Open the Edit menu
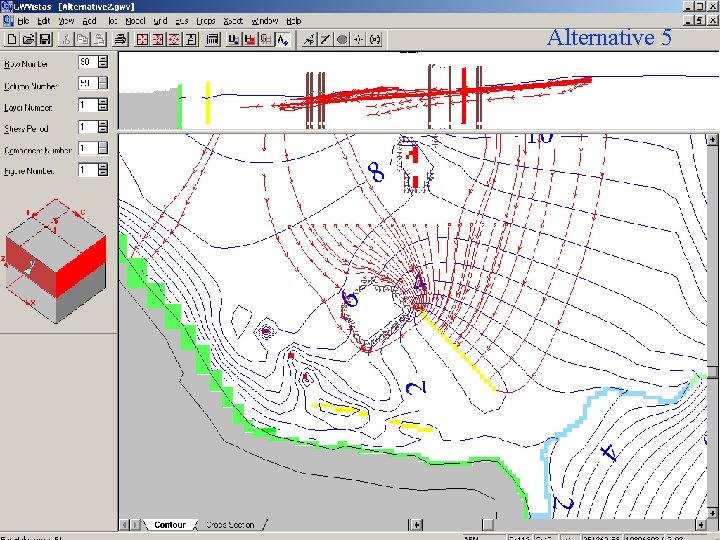The height and width of the screenshot is (540, 720). pos(44,21)
